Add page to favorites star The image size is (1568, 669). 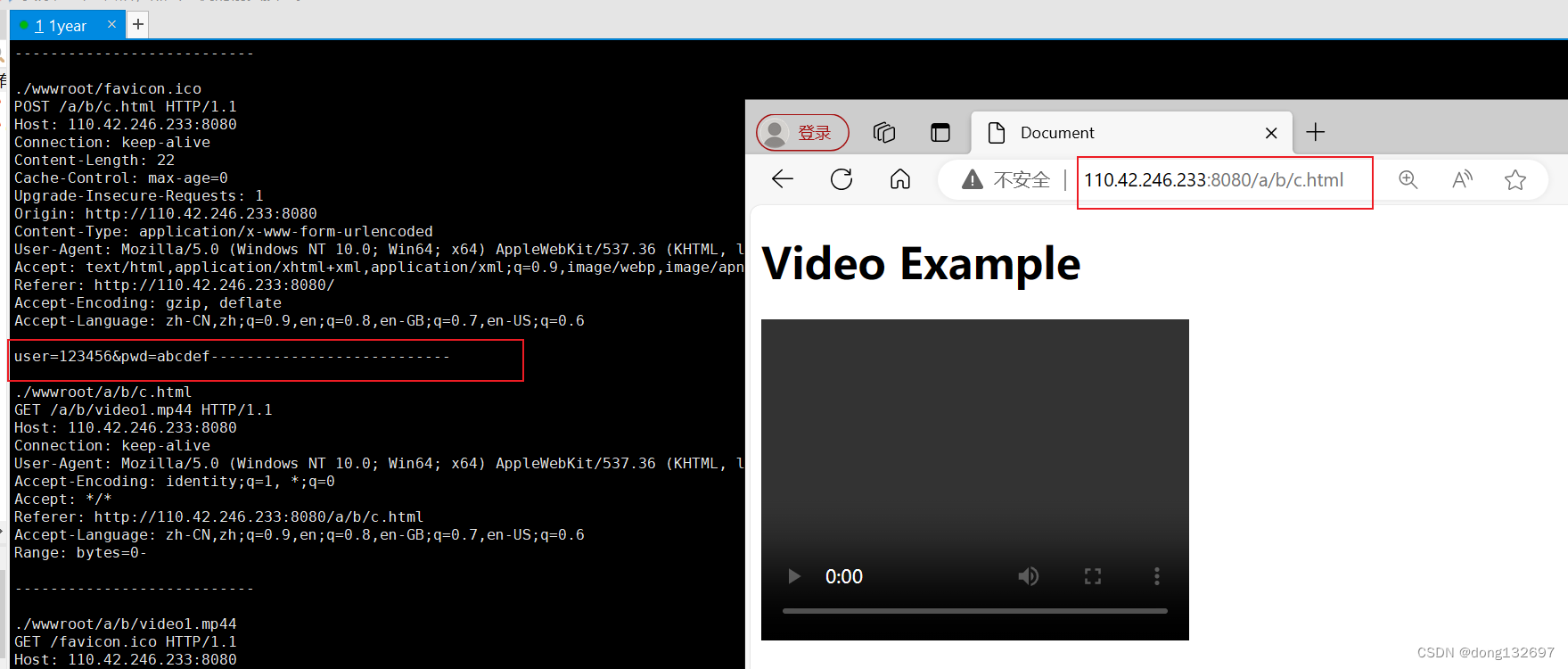tap(1515, 180)
